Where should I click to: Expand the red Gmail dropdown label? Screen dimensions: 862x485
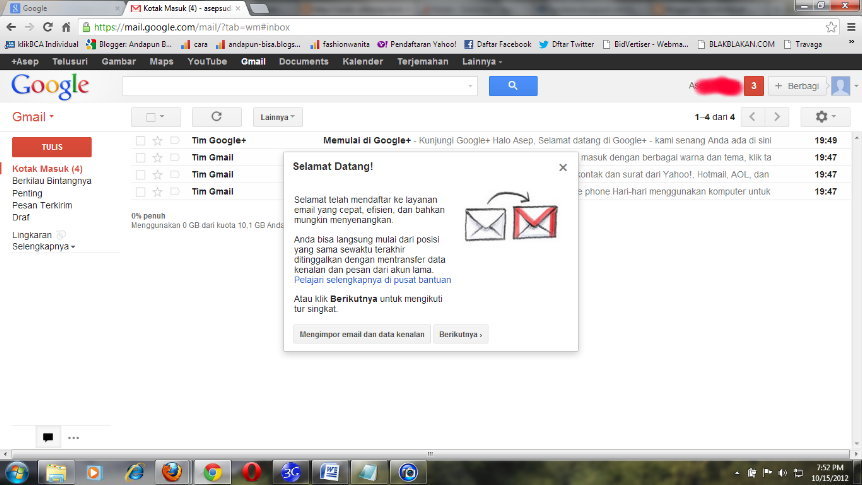click(x=33, y=117)
